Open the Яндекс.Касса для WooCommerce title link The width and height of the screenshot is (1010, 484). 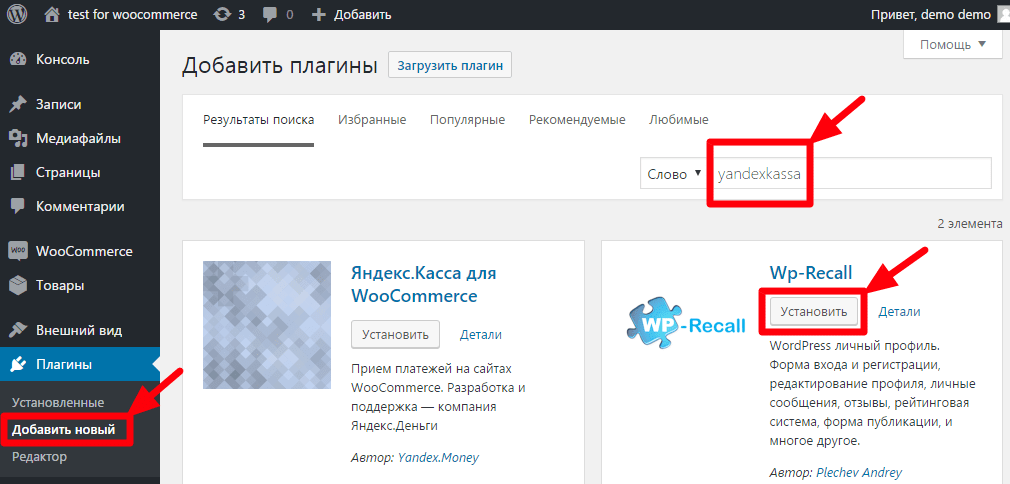(424, 284)
